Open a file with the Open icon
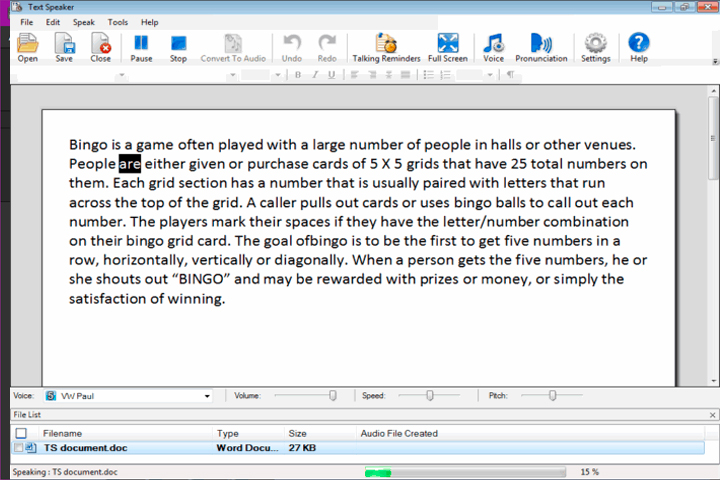The height and width of the screenshot is (480, 720). pyautogui.click(x=28, y=48)
